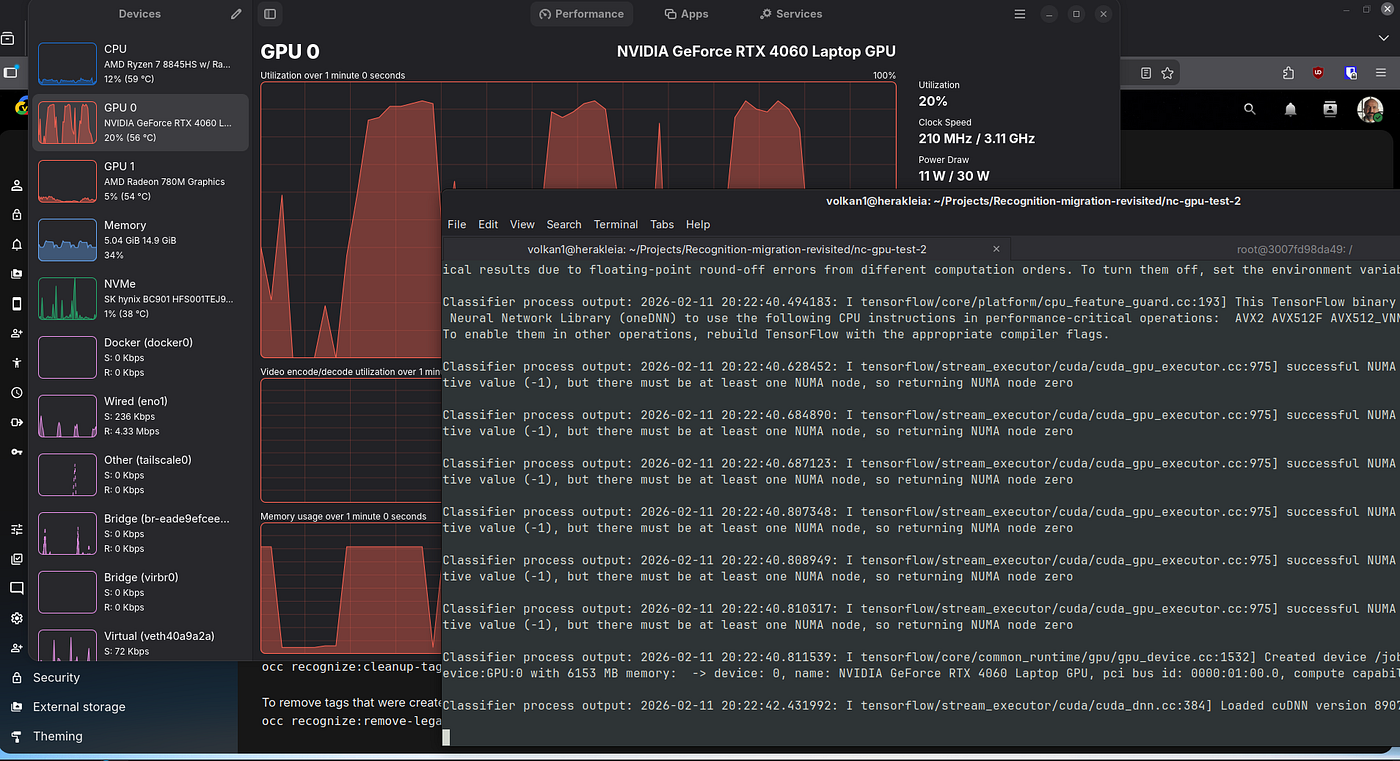This screenshot has width=1400, height=761.
Task: Select the CPU device graph thumbnail
Action: click(67, 63)
